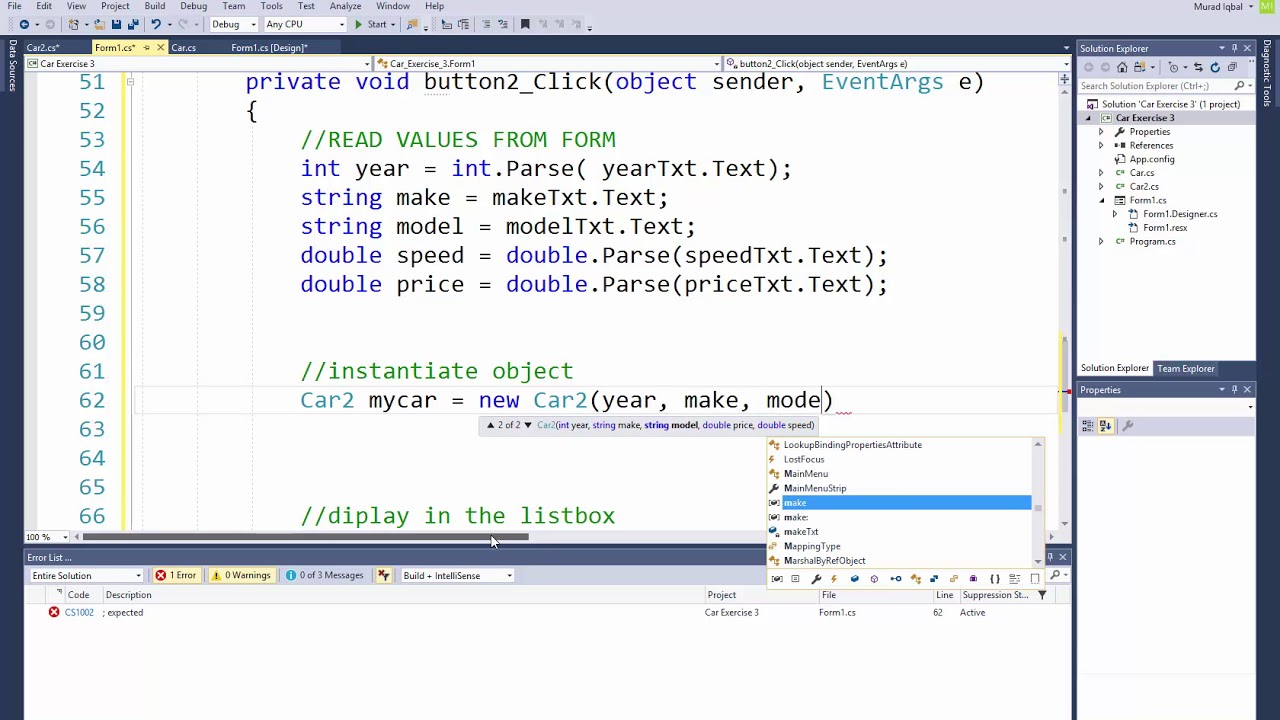Click the Search Solution Explorer input field
Viewport: 1280px width, 720px height.
click(1157, 86)
